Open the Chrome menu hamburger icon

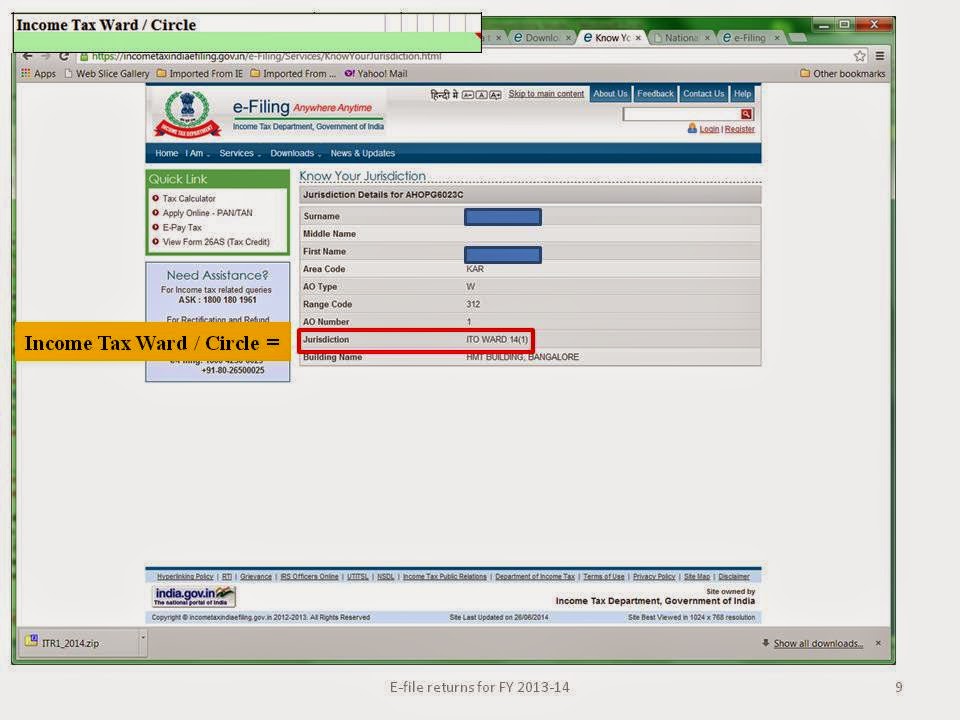point(880,56)
